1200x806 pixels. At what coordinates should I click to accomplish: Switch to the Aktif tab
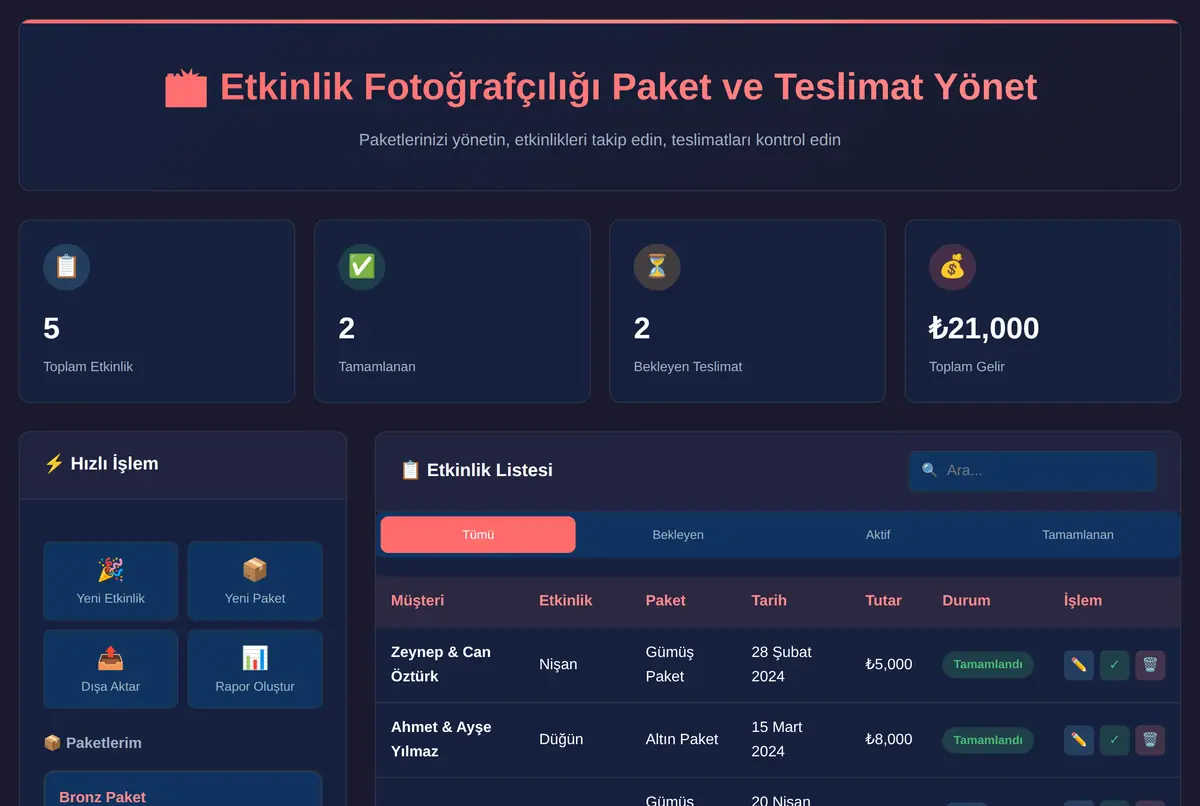click(878, 535)
